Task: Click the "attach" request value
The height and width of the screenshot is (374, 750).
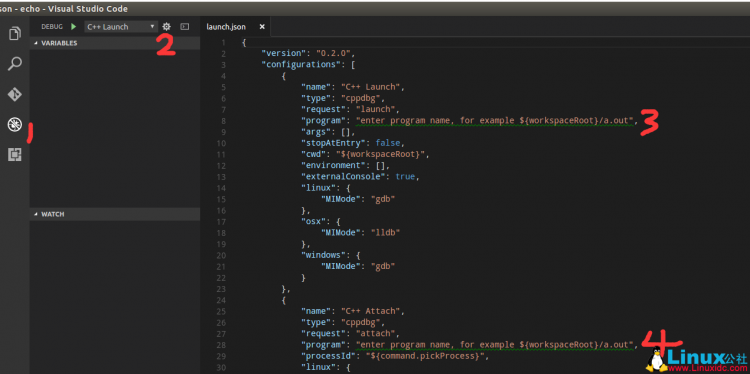Action: point(376,333)
